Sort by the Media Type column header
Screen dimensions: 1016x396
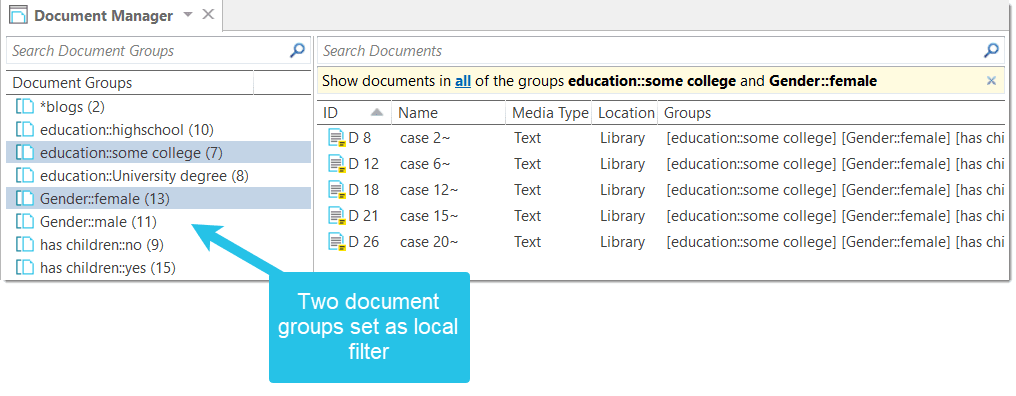549,113
